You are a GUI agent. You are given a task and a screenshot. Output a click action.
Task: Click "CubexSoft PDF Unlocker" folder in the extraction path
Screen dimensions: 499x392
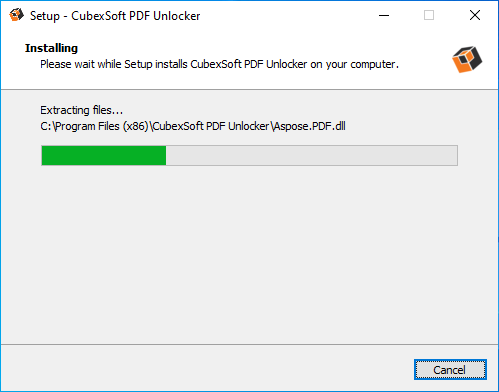click(x=211, y=126)
